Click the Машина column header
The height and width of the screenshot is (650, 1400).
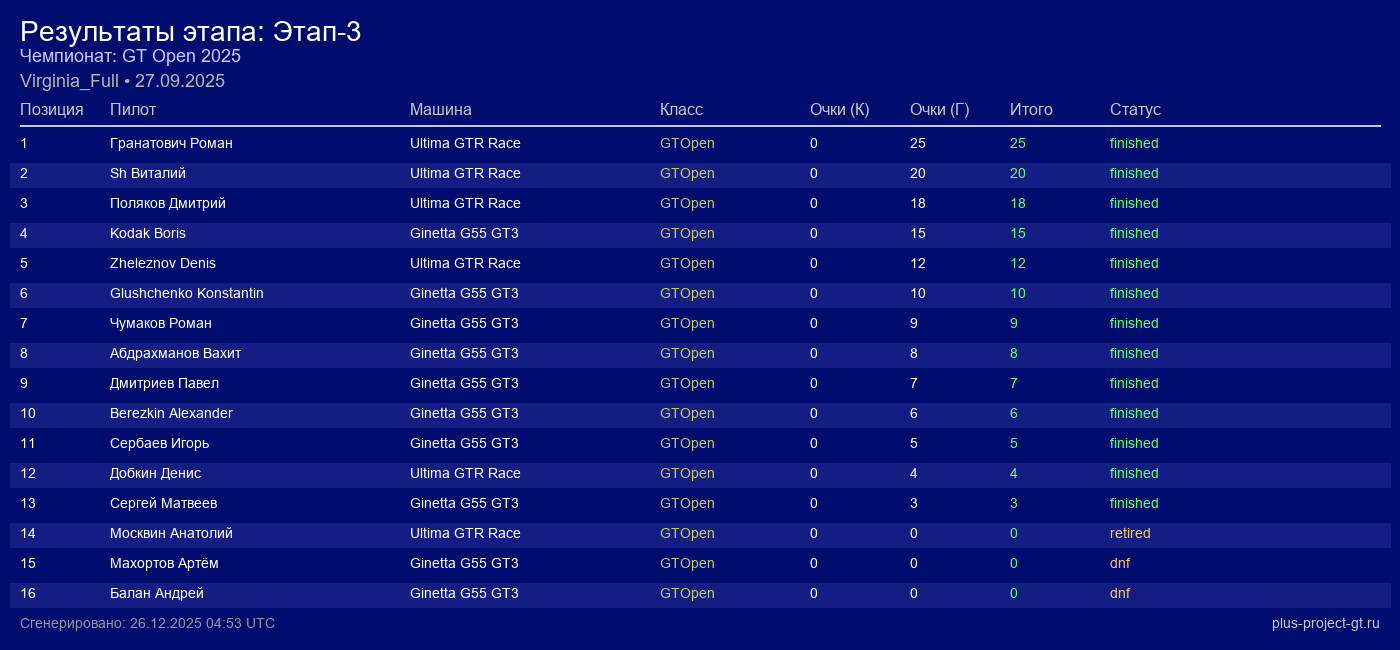pos(440,109)
